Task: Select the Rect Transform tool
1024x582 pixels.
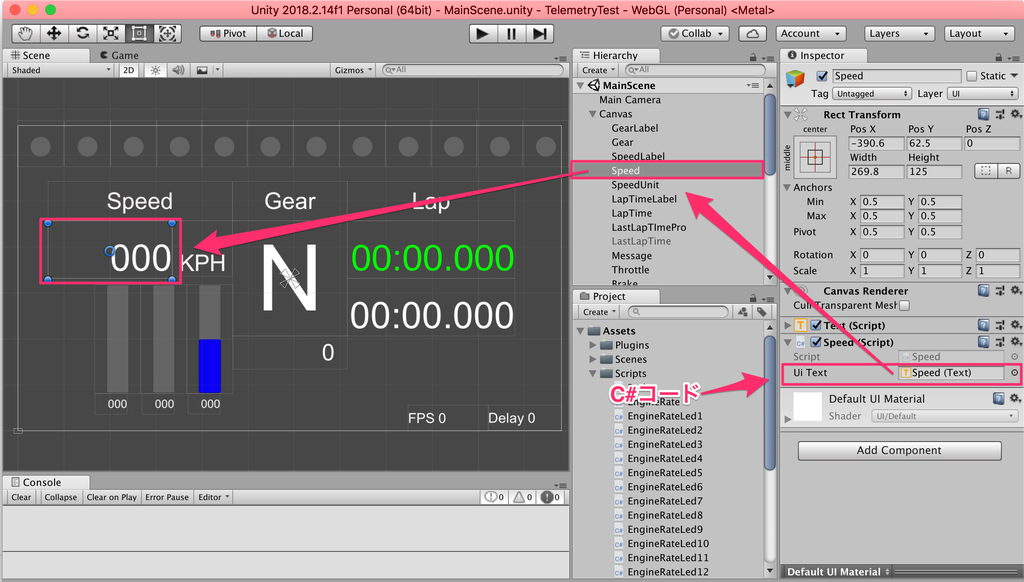Action: tap(138, 33)
